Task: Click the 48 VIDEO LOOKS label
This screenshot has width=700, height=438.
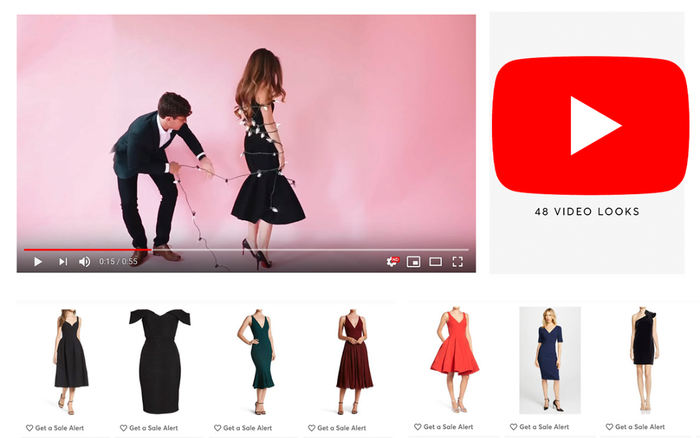Action: [587, 212]
